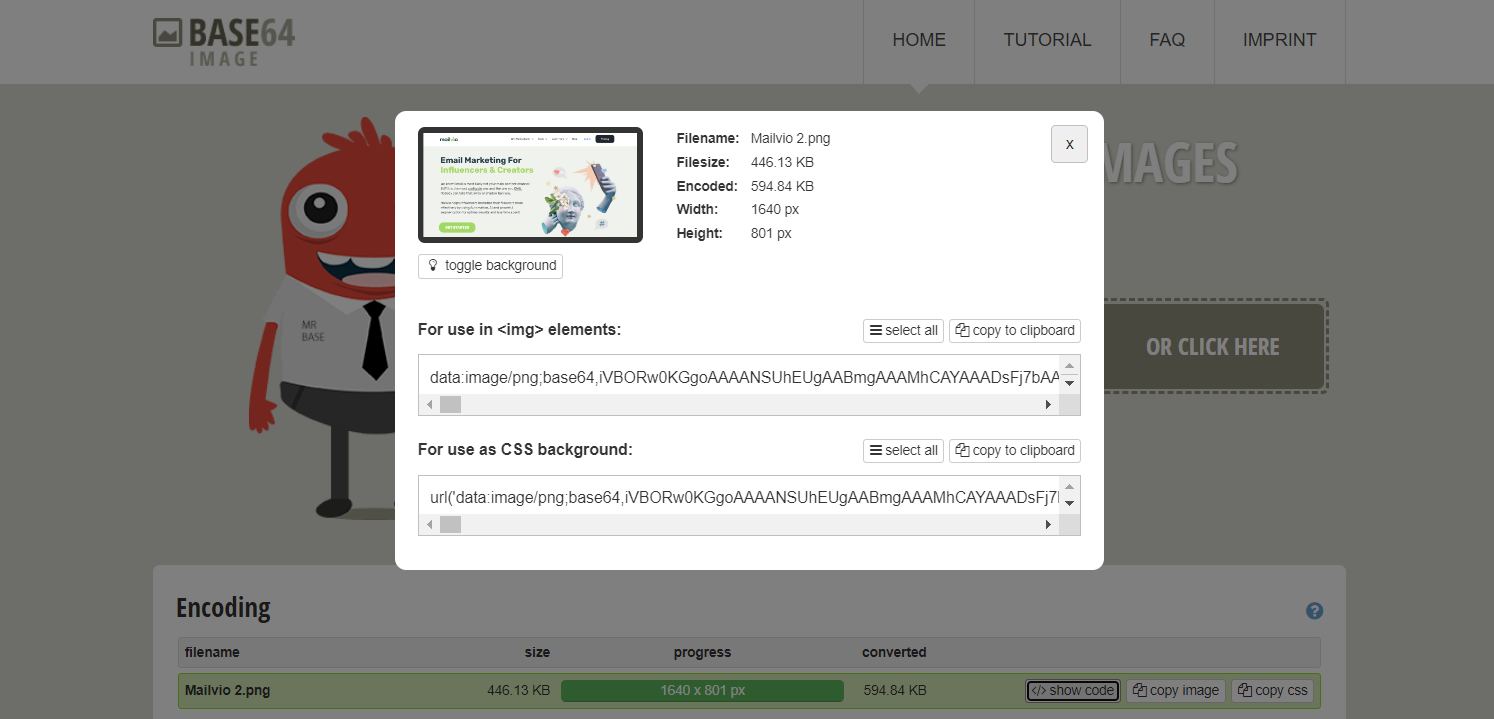This screenshot has height=719, width=1494.
Task: Click the copy css button in the Encoding row
Action: point(1272,690)
